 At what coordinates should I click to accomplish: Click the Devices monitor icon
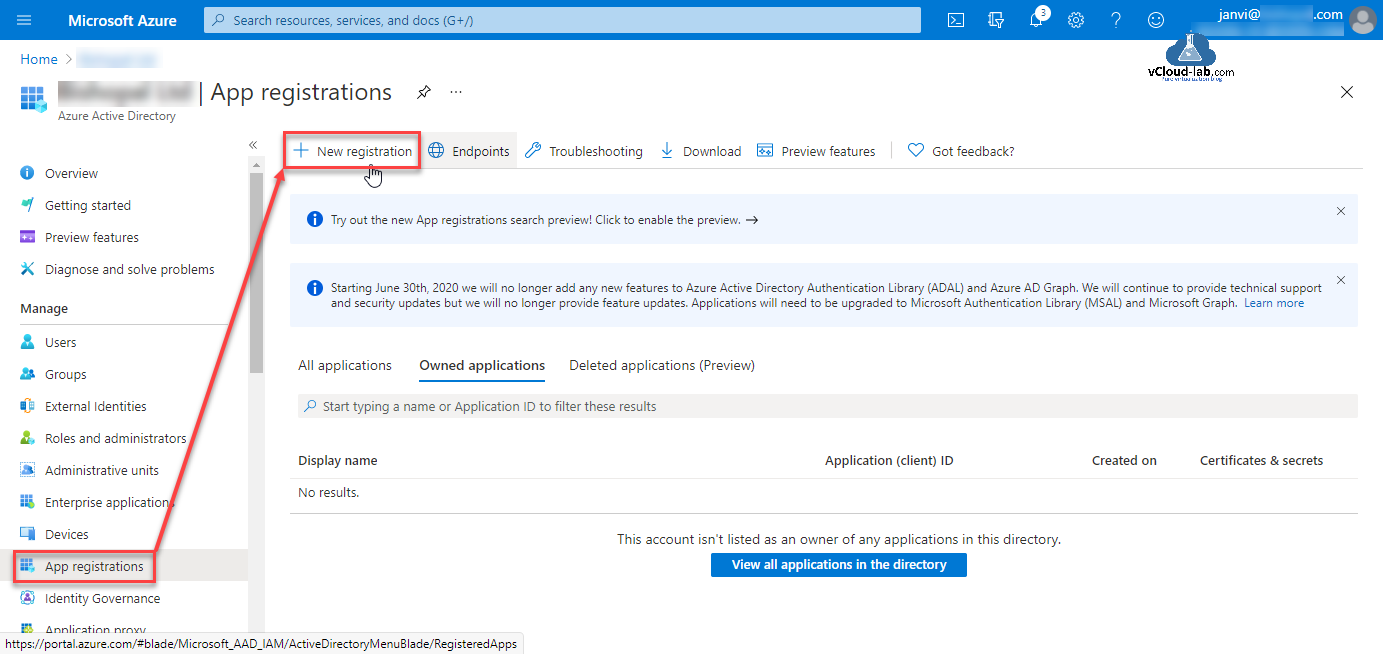point(27,534)
